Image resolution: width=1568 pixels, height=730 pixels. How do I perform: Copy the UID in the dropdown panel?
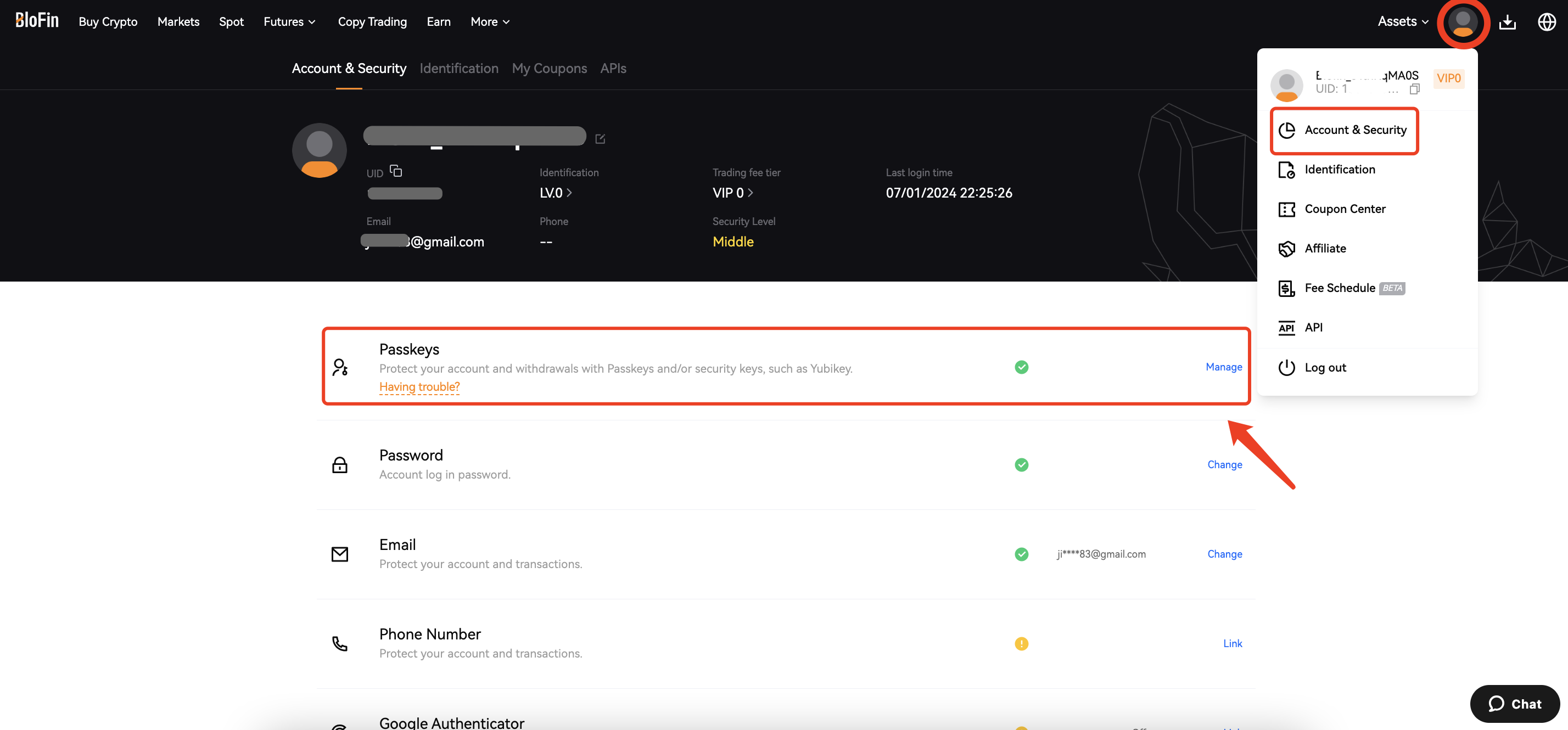pos(1415,89)
